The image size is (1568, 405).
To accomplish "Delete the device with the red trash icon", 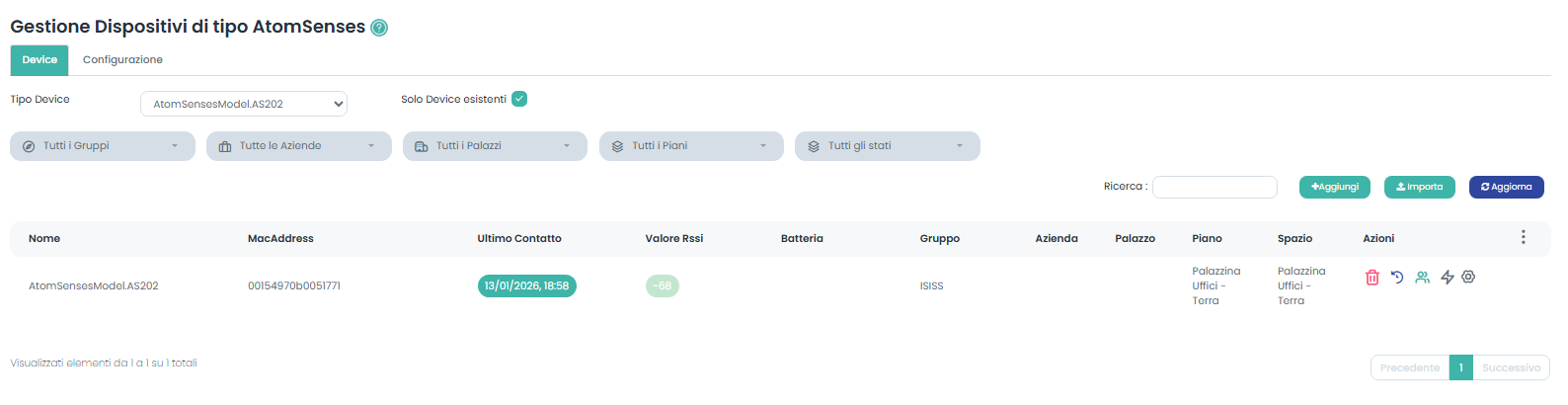I will pyautogui.click(x=1372, y=278).
